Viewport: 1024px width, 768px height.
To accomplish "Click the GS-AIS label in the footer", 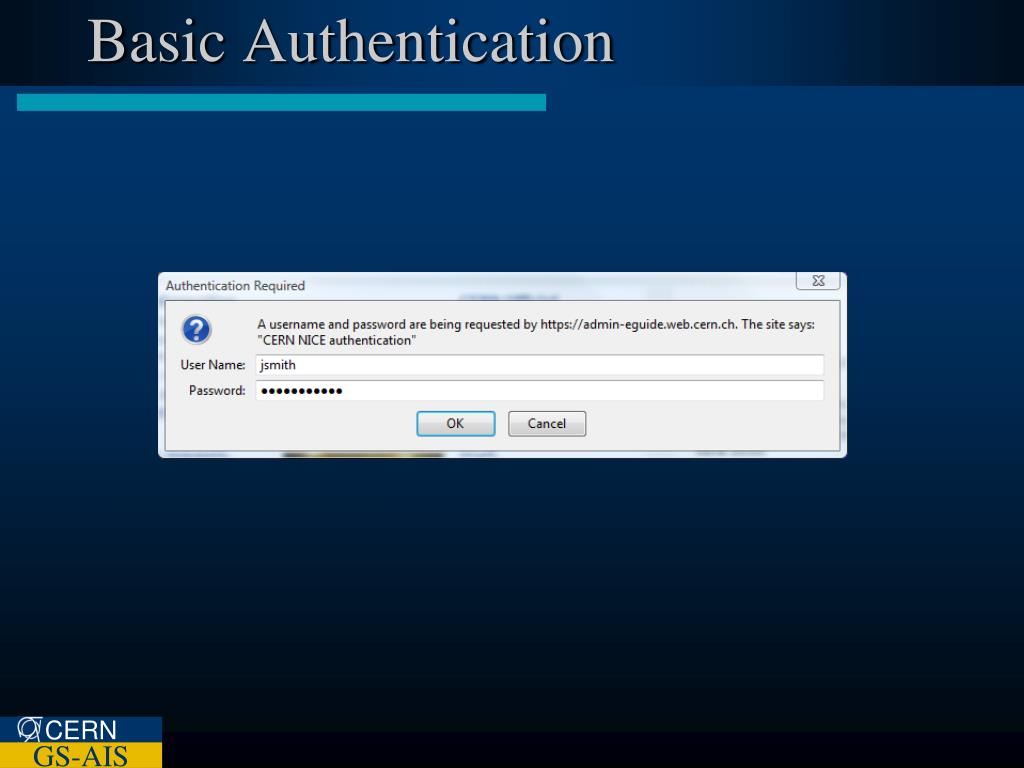I will pyautogui.click(x=80, y=756).
